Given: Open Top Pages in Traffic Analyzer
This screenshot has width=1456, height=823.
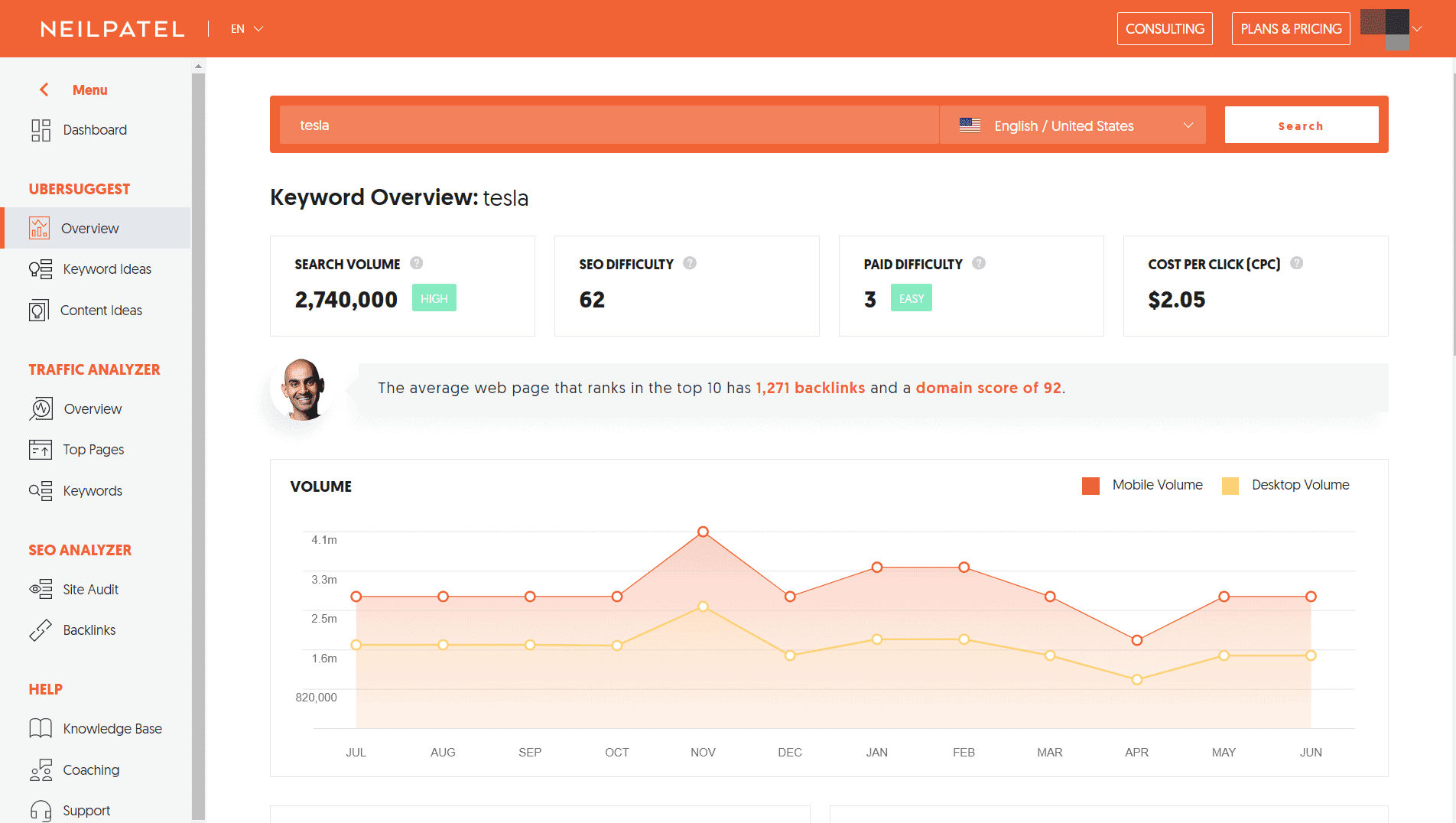Looking at the screenshot, I should [x=93, y=450].
